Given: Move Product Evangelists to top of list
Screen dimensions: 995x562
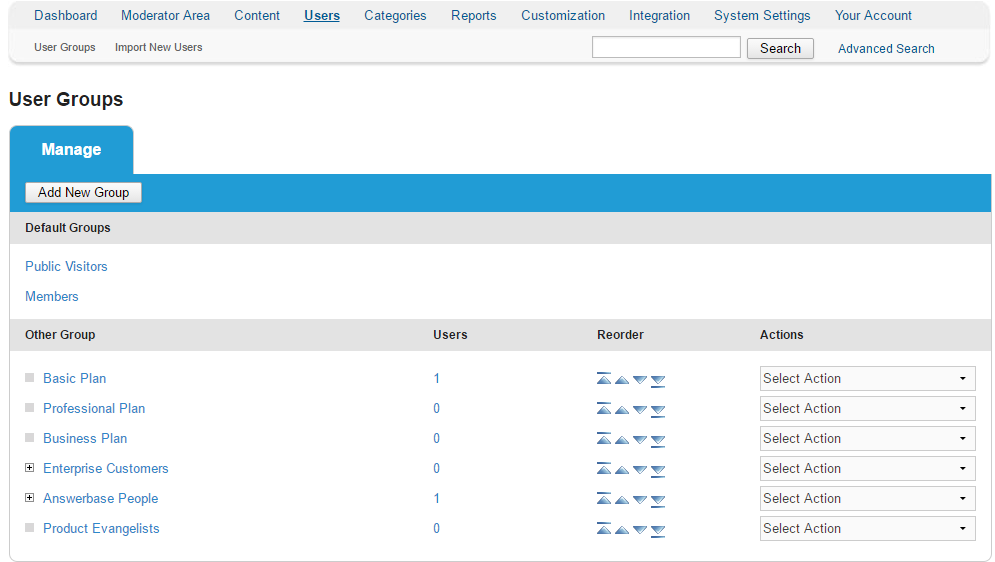Looking at the screenshot, I should [603, 528].
